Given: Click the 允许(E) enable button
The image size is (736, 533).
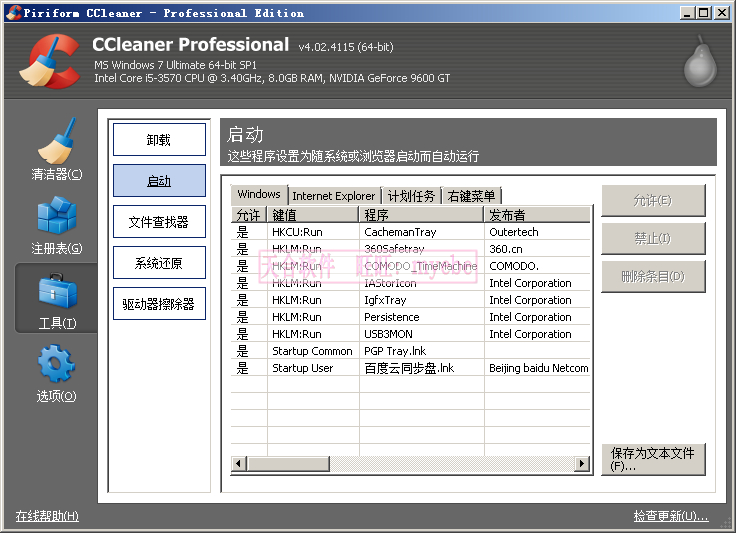Looking at the screenshot, I should click(653, 200).
